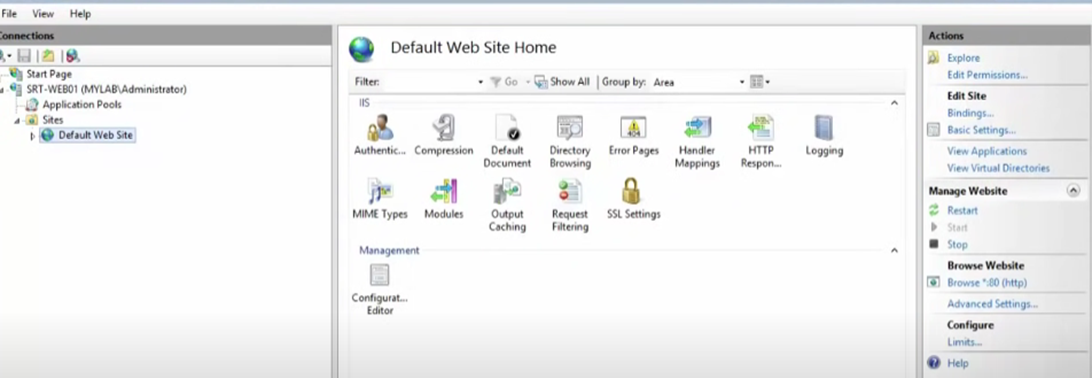Click the Explore action link

point(963,58)
